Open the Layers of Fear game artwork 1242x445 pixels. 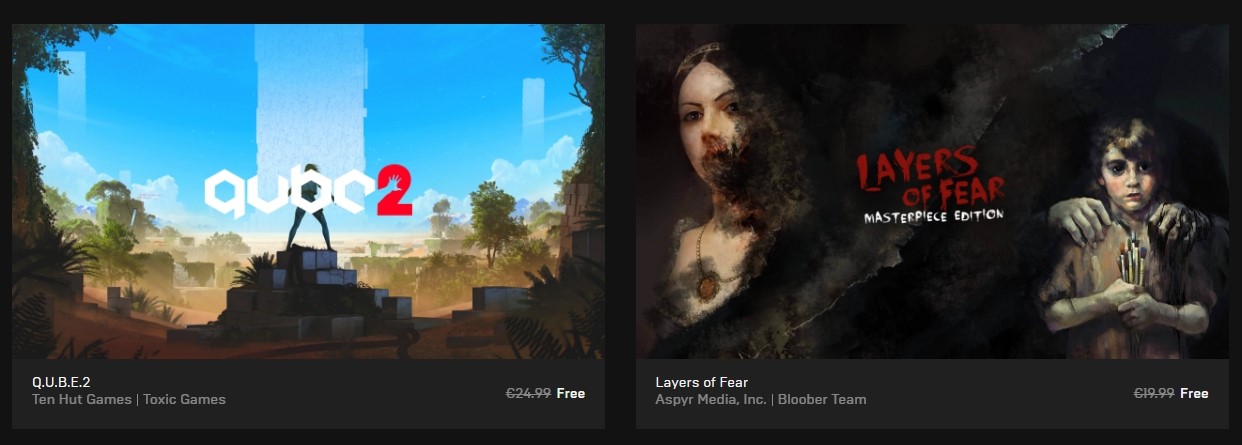[932, 191]
